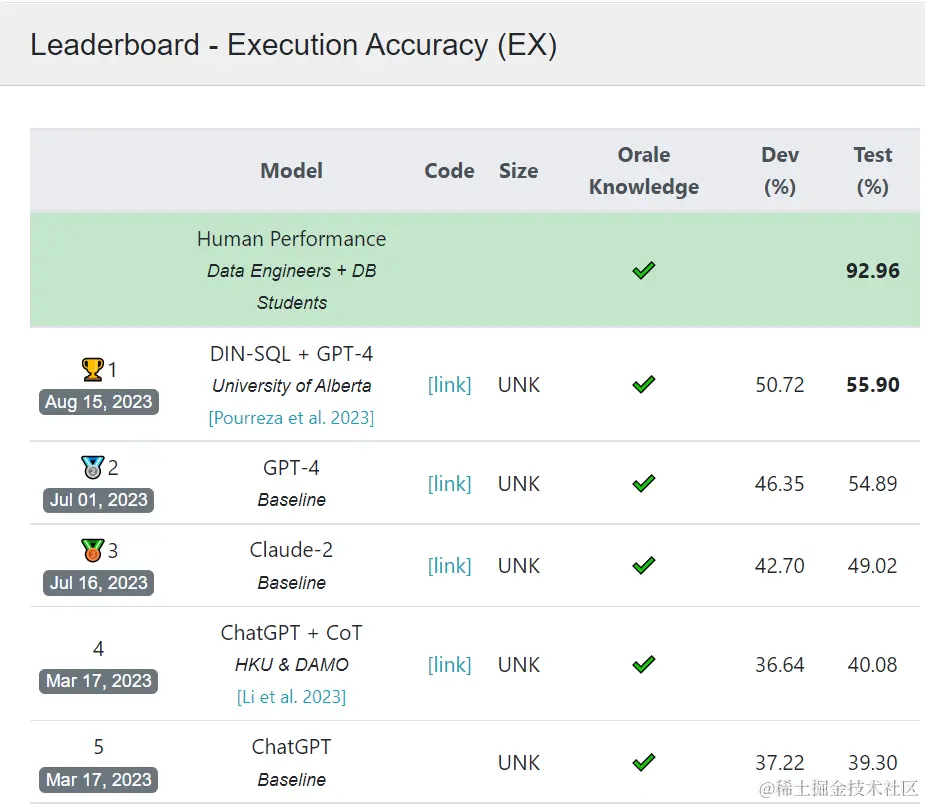This screenshot has height=805, width=925.
Task: Click the green checkmark in ChatGPT + CoT row
Action: 644,664
